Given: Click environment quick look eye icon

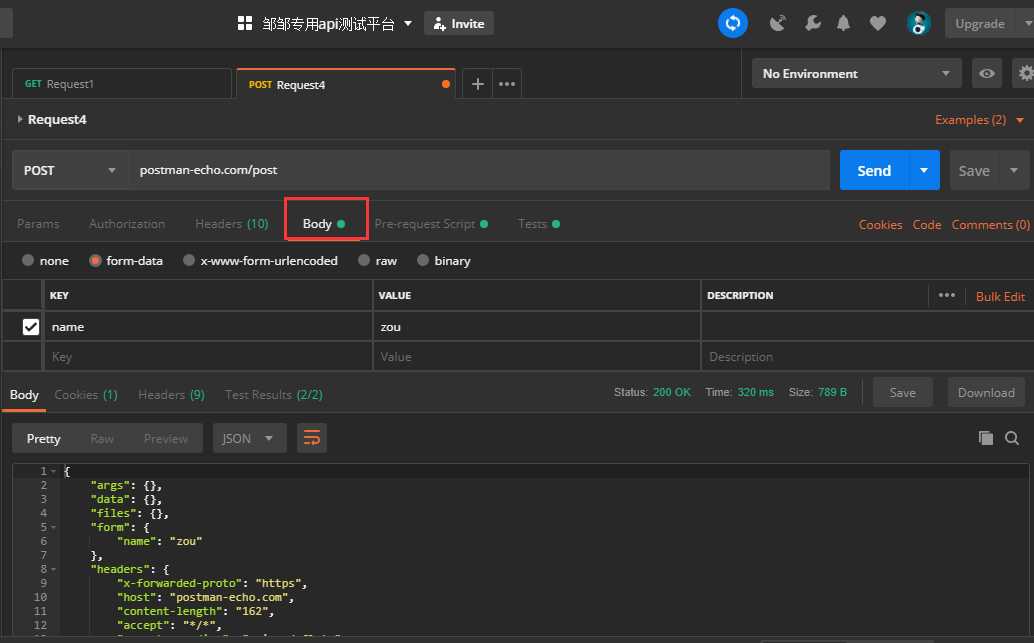Looking at the screenshot, I should pos(987,73).
